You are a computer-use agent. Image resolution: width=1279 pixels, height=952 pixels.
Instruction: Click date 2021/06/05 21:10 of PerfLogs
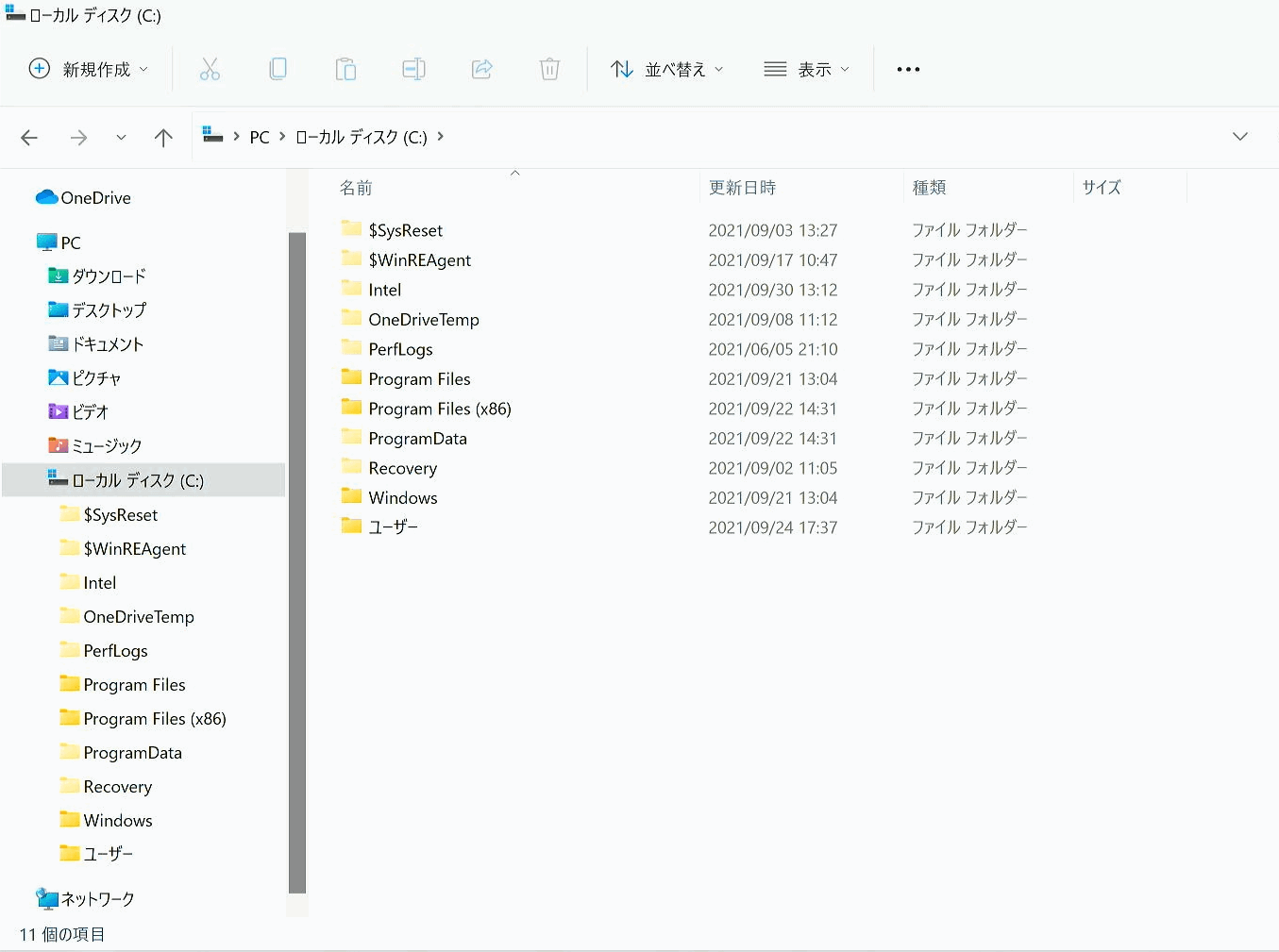[x=773, y=349]
